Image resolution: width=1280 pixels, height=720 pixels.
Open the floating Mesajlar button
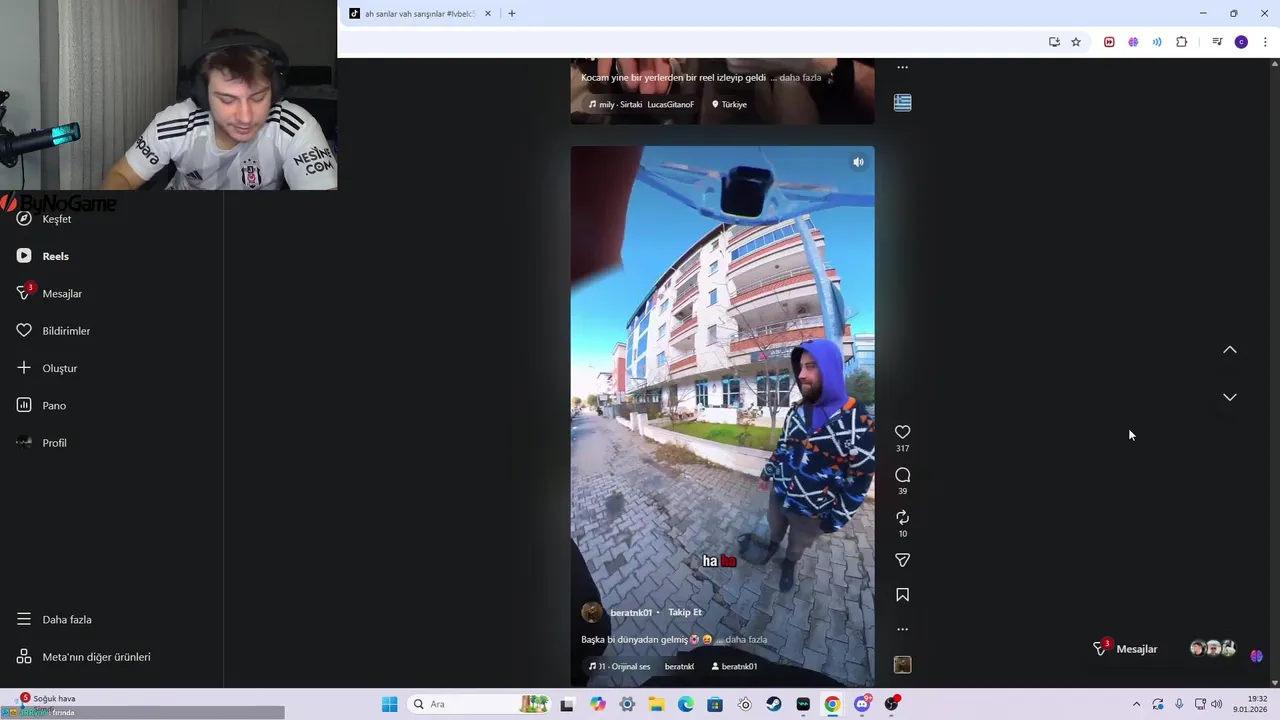pyautogui.click(x=1125, y=649)
